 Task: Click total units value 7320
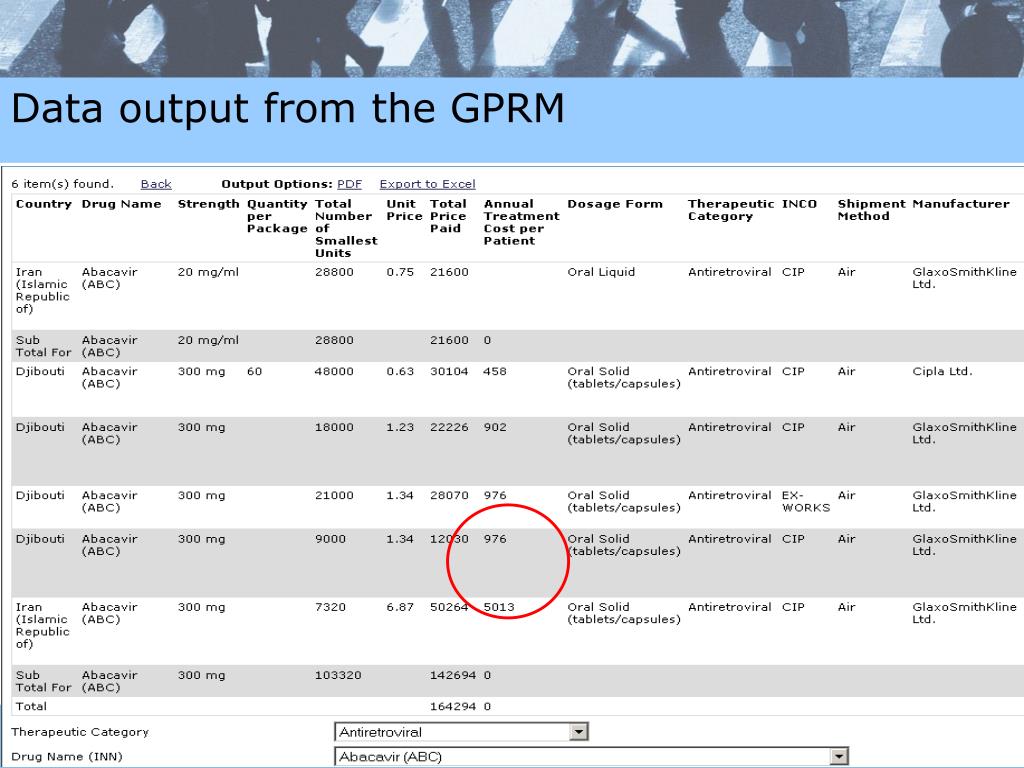pos(330,607)
